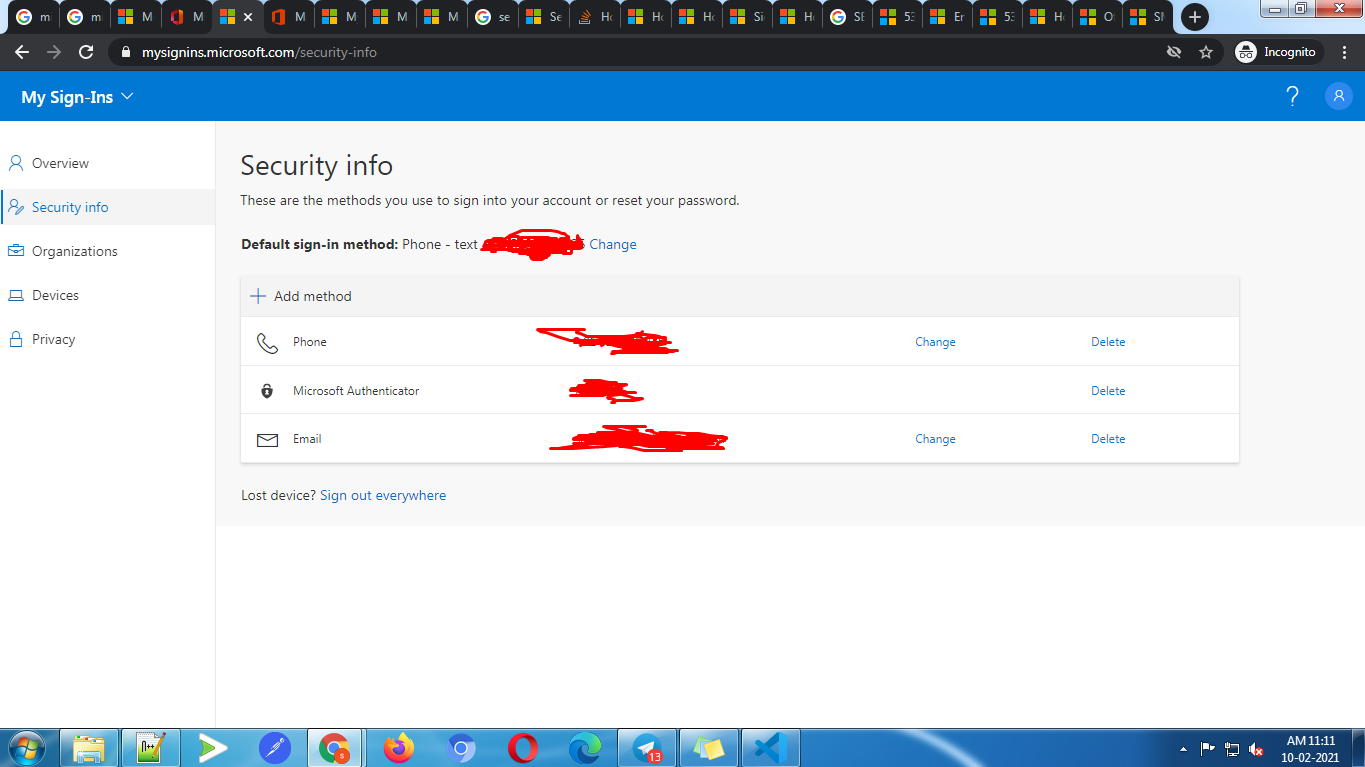Switch to the tab titled "Si"

pos(746,17)
